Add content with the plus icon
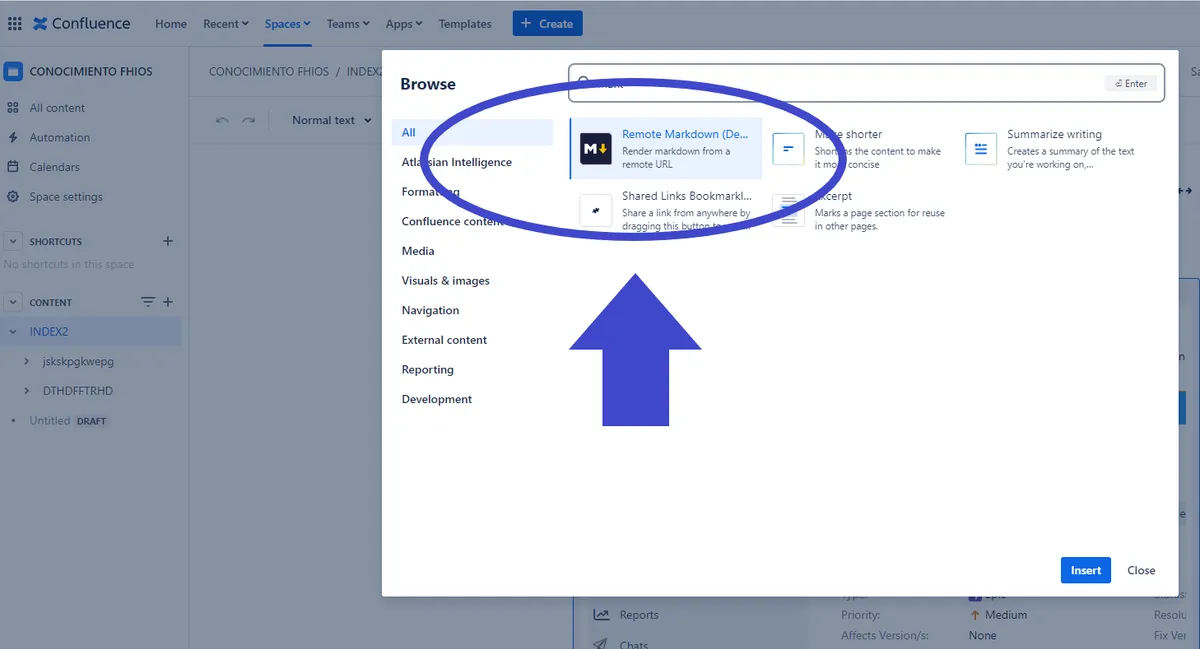 point(168,302)
